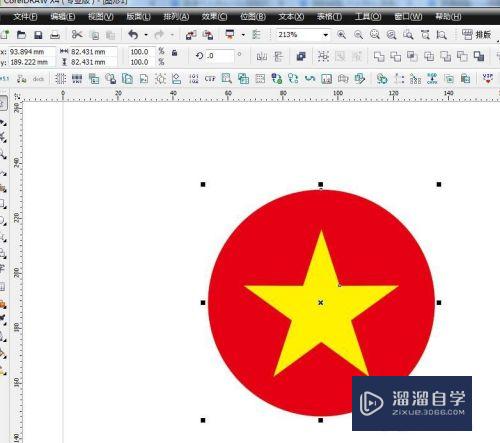The image size is (500, 443).
Task: Open the 效果(C) menu
Action: tap(214, 16)
